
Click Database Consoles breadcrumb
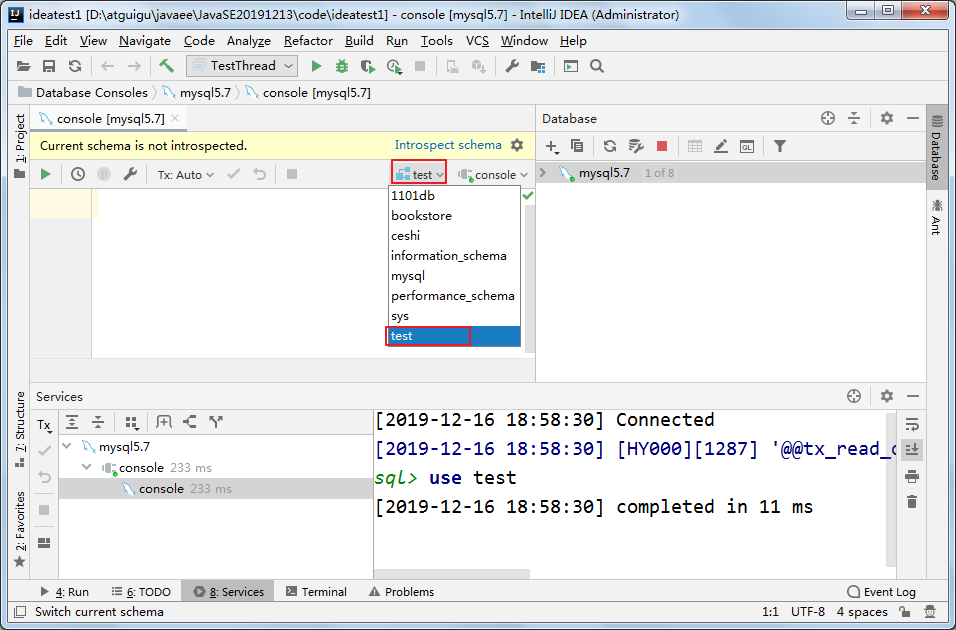point(84,93)
